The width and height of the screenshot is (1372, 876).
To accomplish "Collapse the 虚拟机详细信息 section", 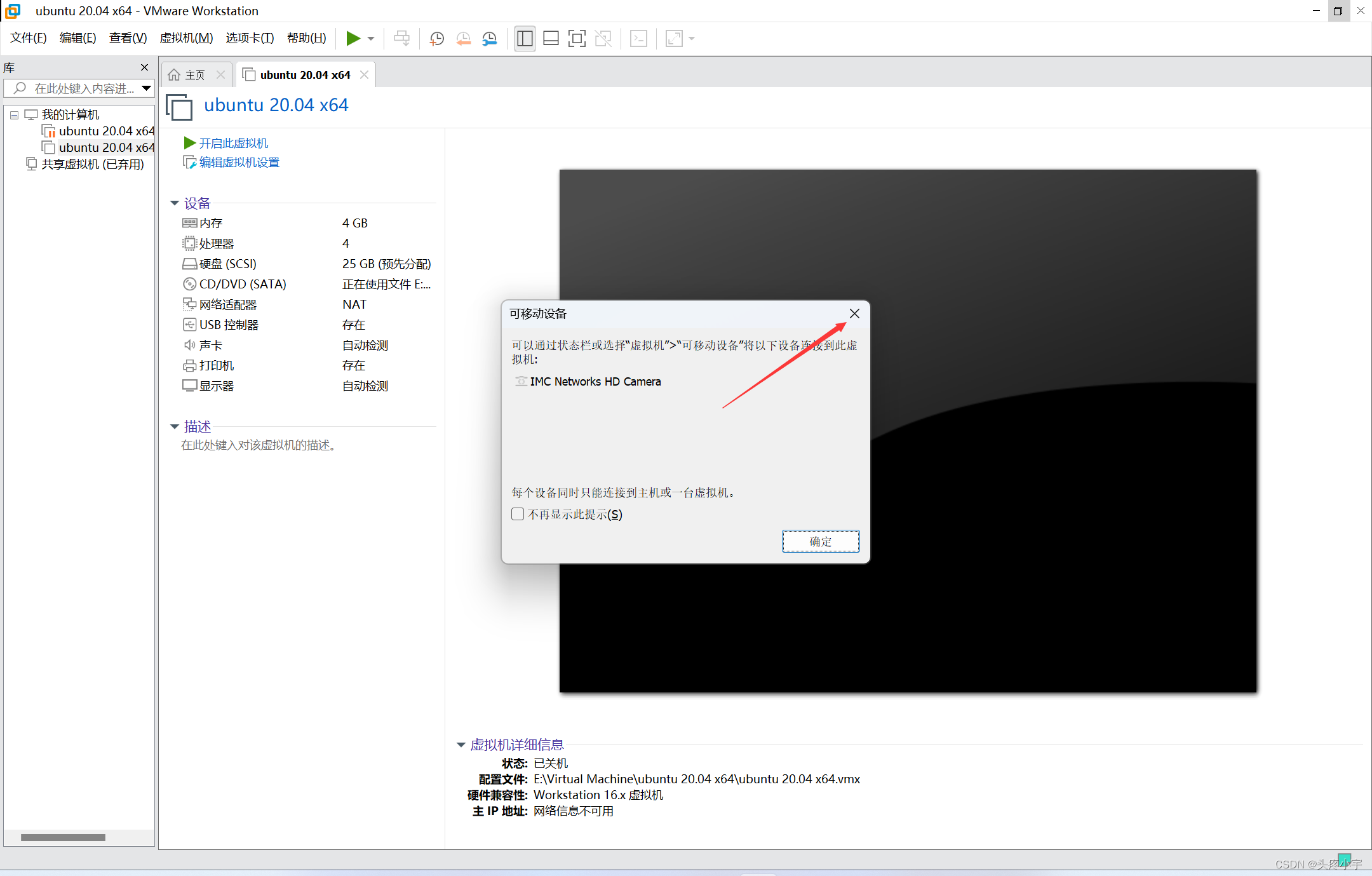I will 461,745.
